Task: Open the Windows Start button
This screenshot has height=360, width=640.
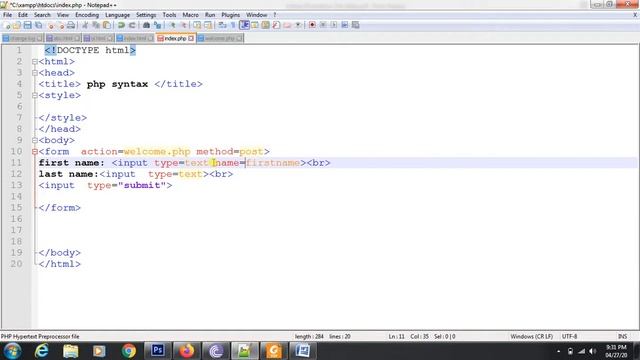Action: pos(12,351)
